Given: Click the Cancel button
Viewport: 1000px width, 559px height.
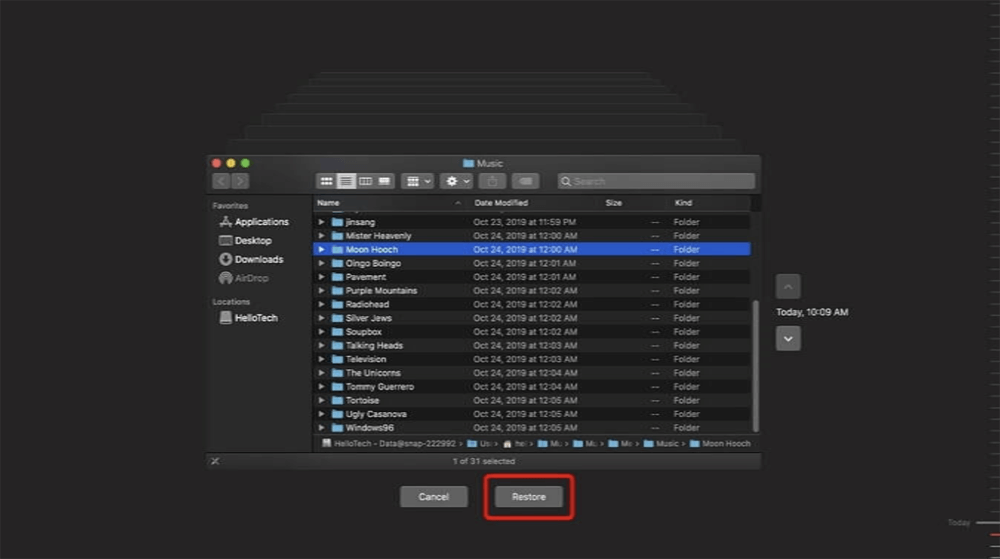Looking at the screenshot, I should coord(434,497).
